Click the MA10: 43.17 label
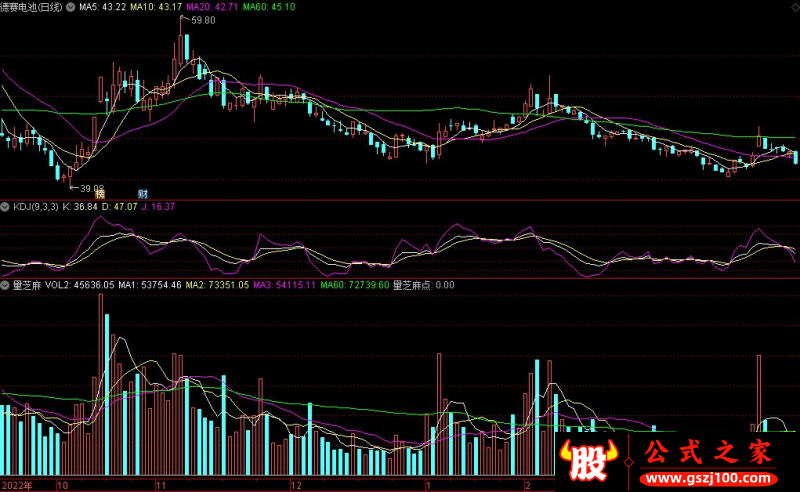The width and height of the screenshot is (800, 492). [156, 7]
